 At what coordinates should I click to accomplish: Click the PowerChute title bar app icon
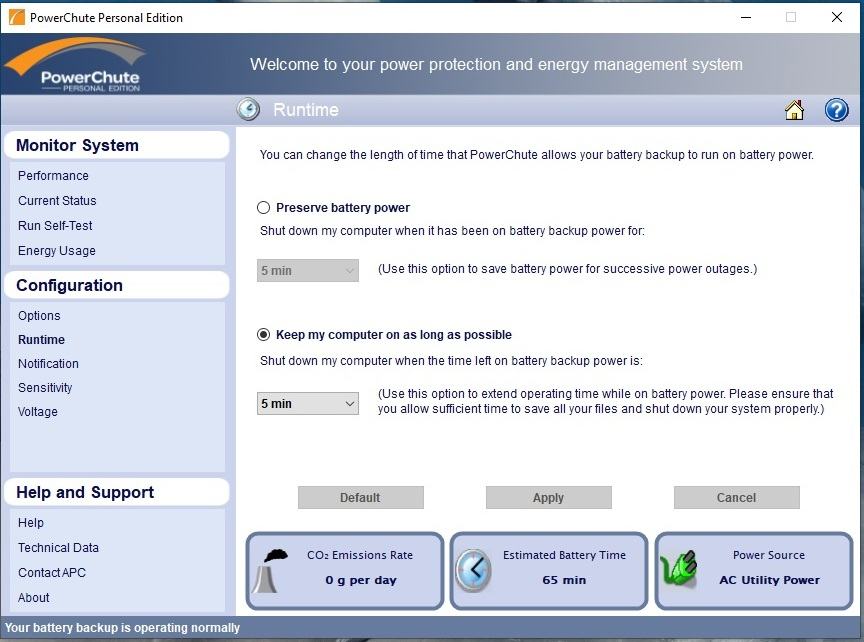point(17,17)
